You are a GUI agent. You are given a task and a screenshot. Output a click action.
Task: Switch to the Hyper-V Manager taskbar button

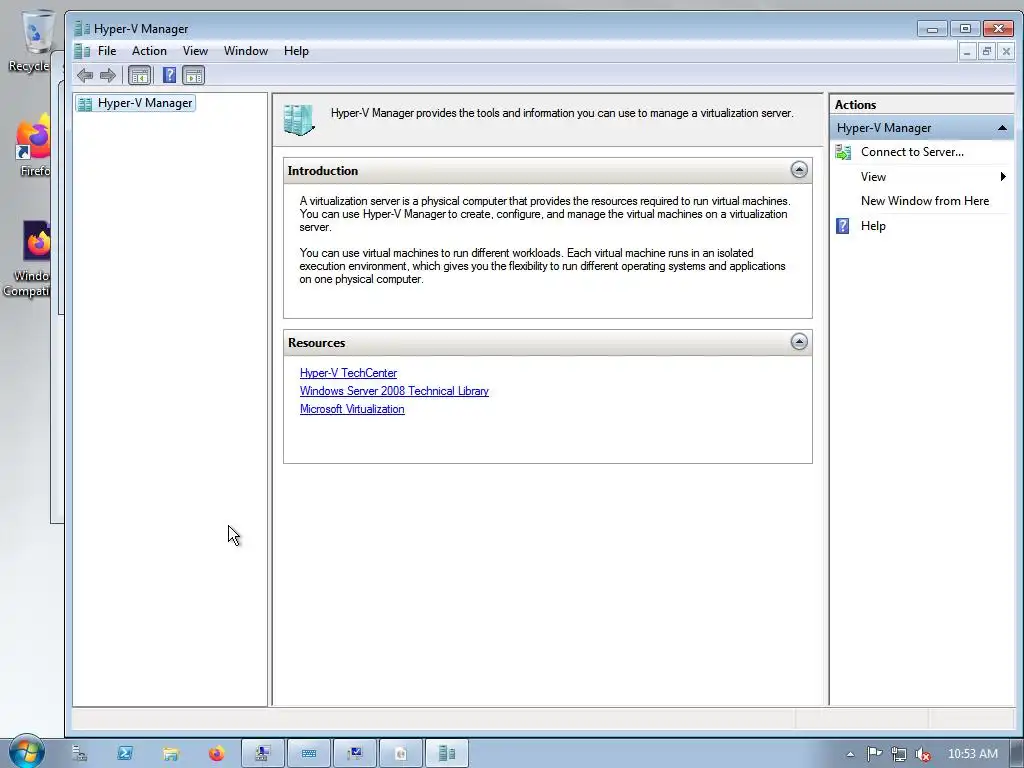click(447, 754)
